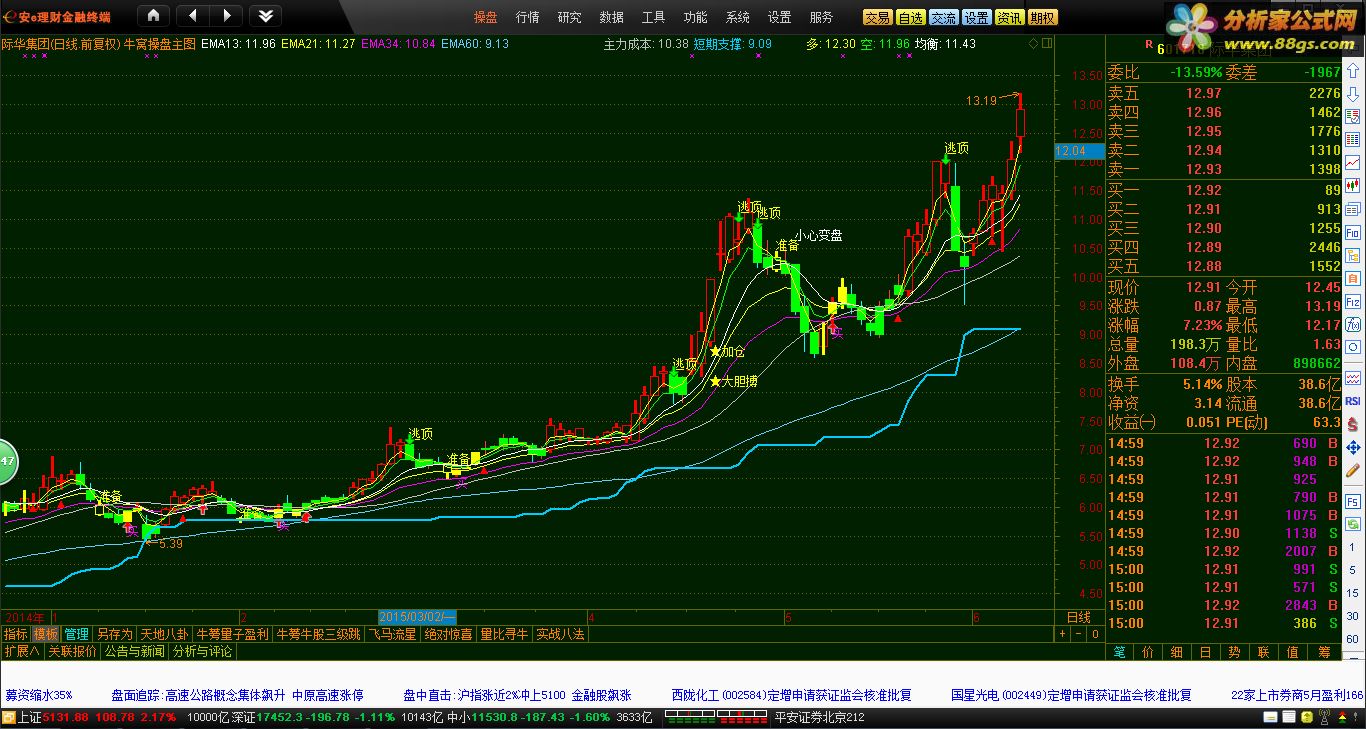Image resolution: width=1366 pixels, height=729 pixels.
Task: Expand the 扩展 panel
Action: 21,651
